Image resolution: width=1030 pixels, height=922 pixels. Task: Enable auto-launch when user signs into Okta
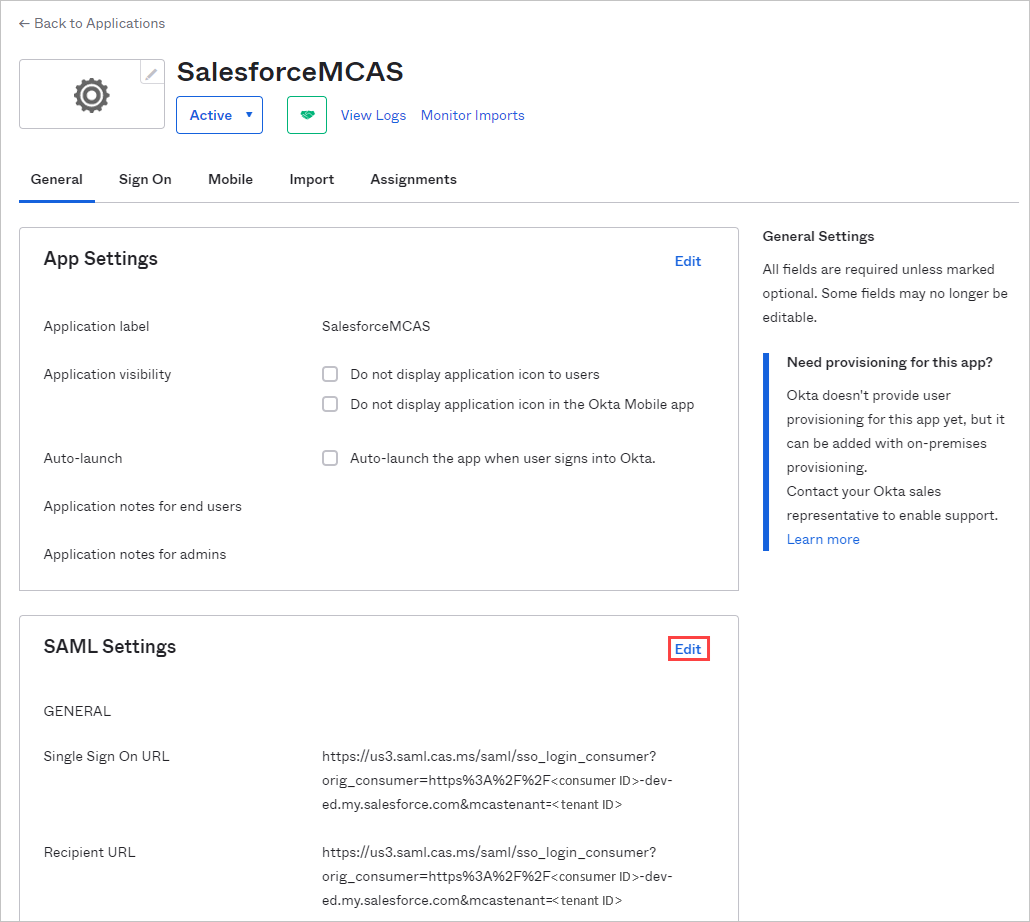(x=330, y=458)
